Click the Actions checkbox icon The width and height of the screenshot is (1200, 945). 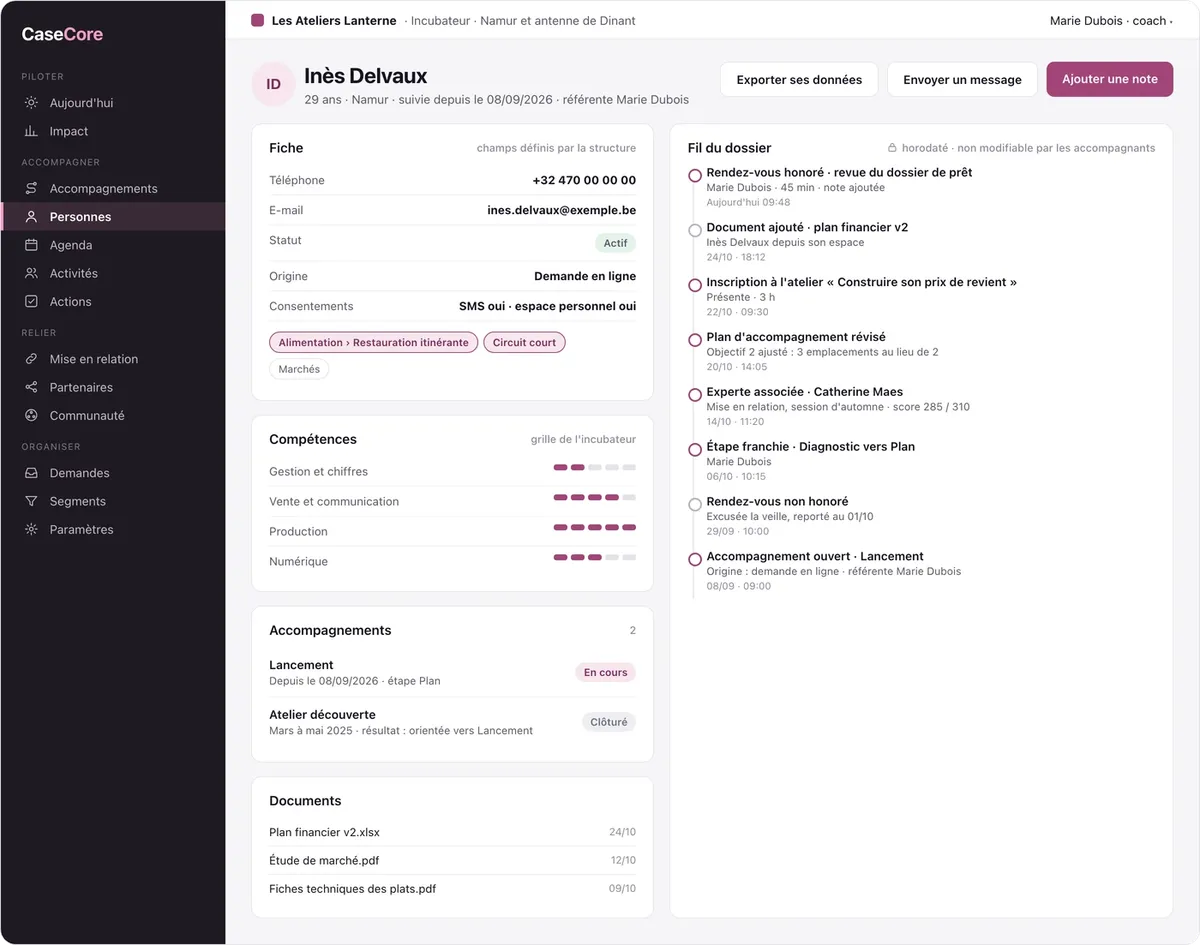(31, 301)
